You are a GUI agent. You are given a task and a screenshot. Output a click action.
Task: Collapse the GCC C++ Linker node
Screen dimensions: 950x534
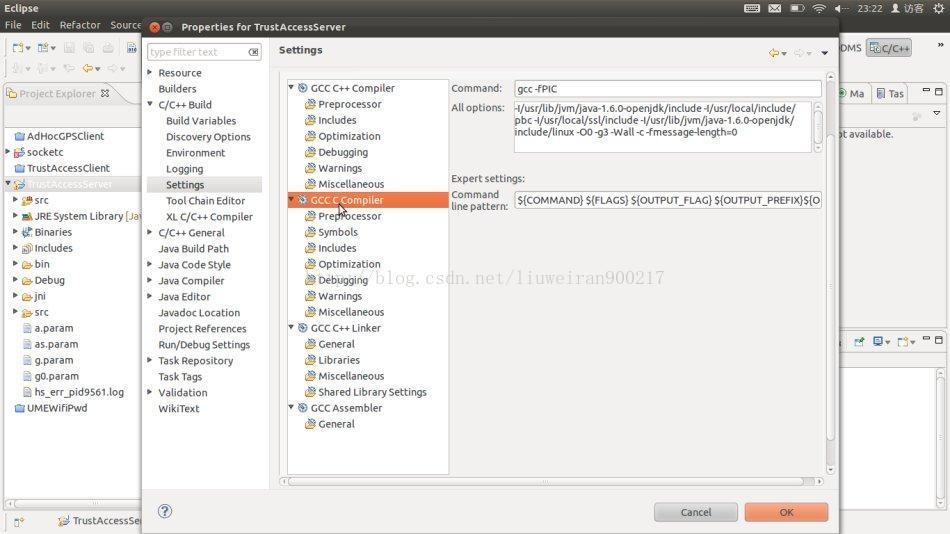pyautogui.click(x=291, y=327)
